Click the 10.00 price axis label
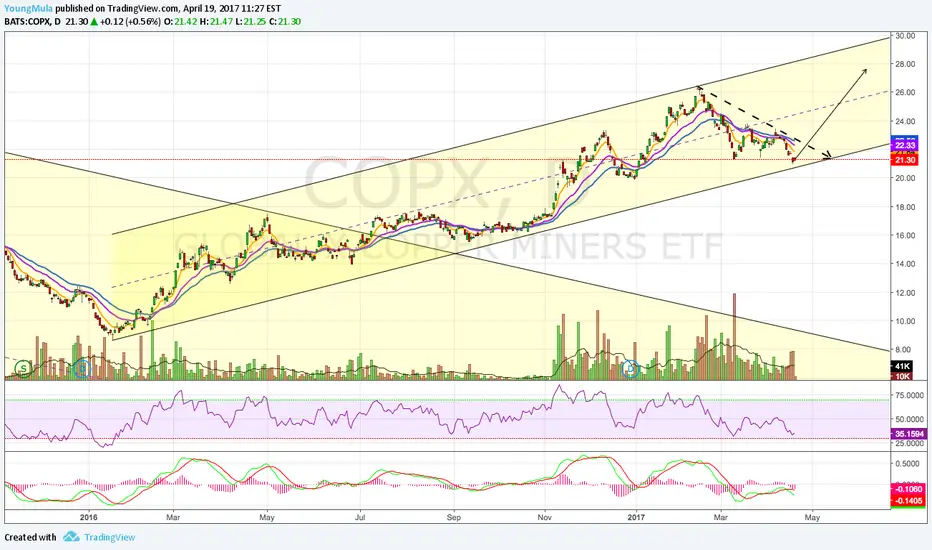The image size is (932, 550). (905, 321)
